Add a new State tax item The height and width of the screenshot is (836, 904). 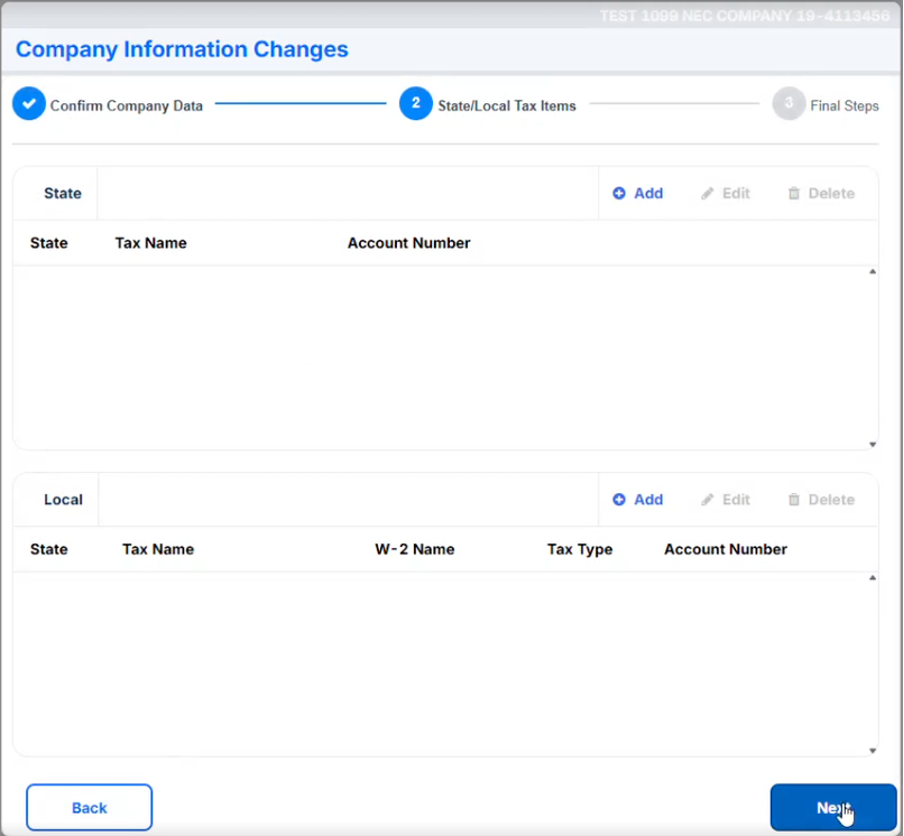click(638, 193)
